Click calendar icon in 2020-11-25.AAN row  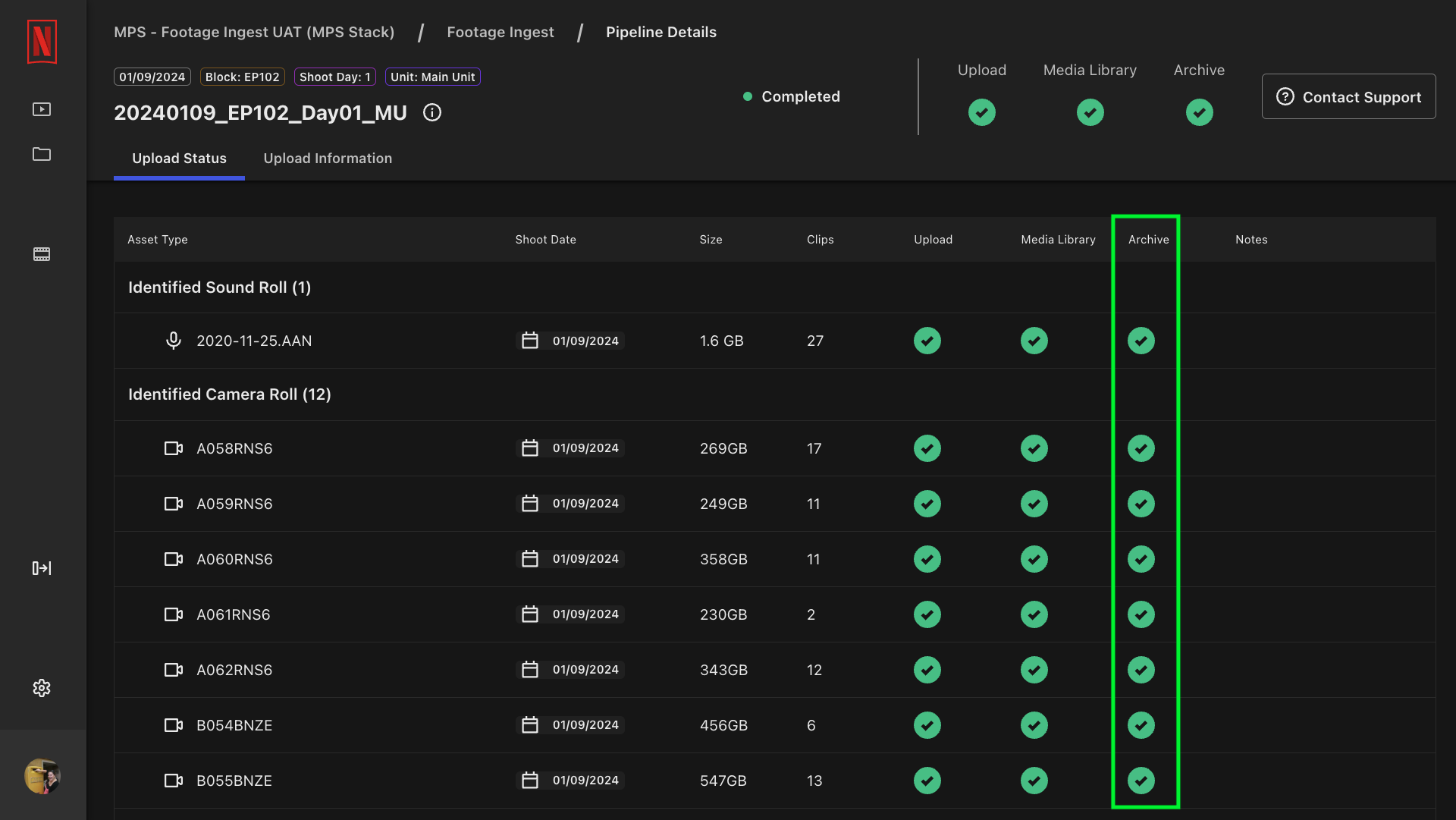(530, 341)
